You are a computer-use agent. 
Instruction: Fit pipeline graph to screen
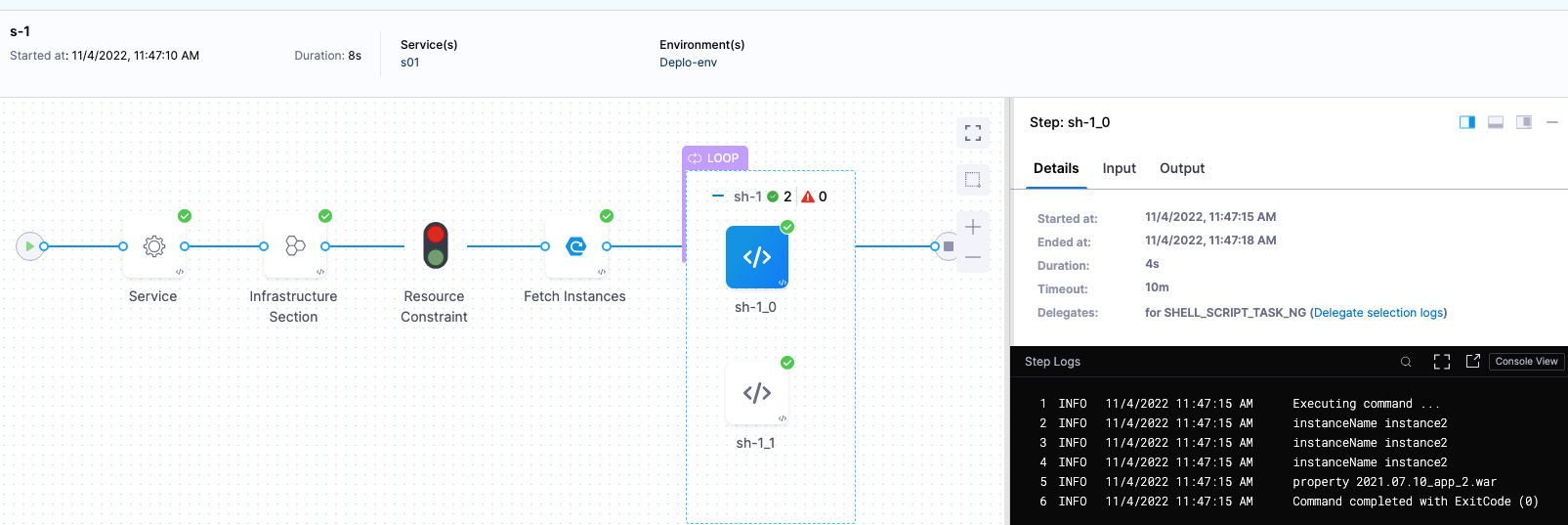[x=973, y=133]
